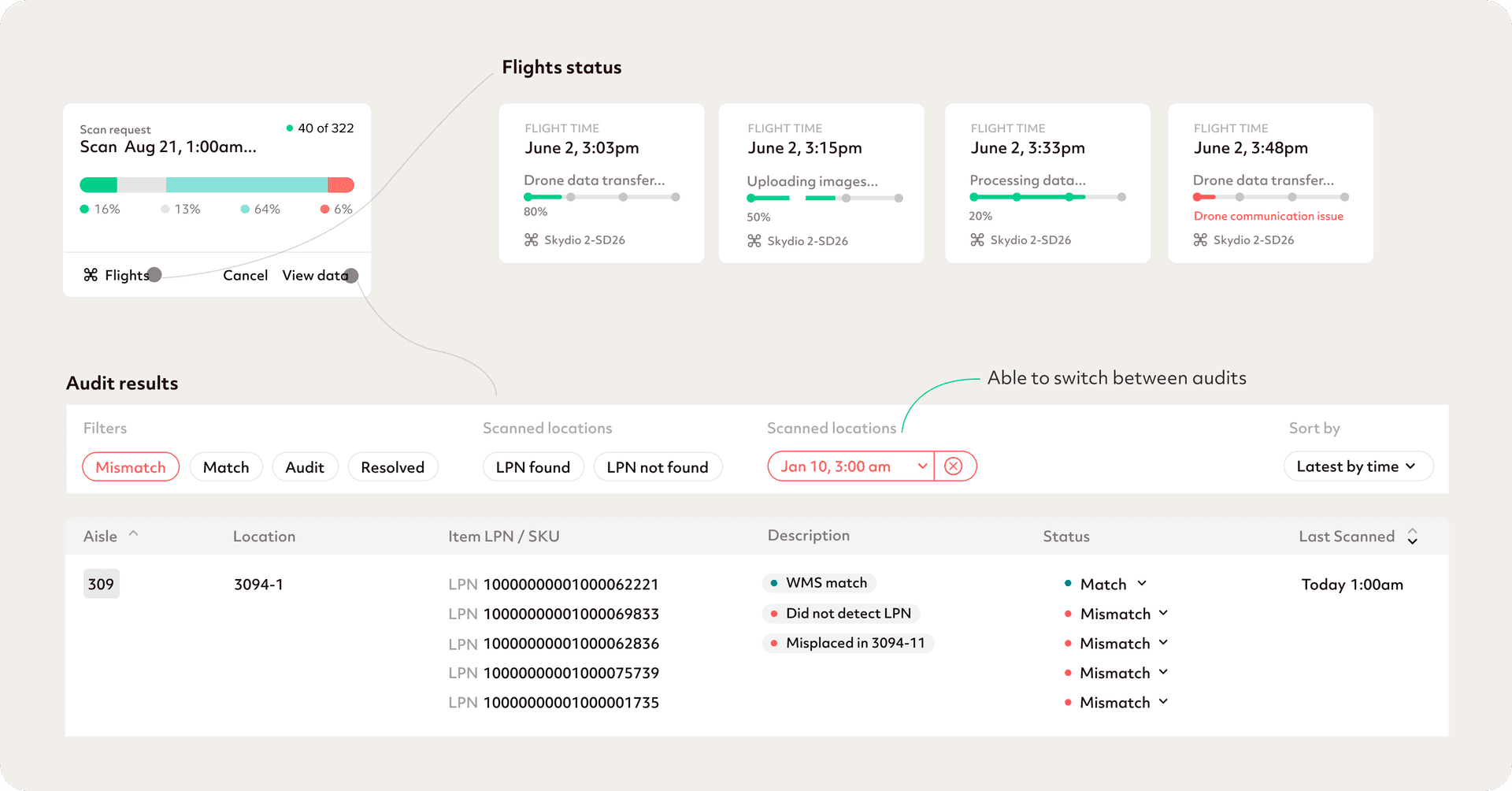Image resolution: width=1512 pixels, height=791 pixels.
Task: Open the Latest by time sort dropdown
Action: 1358,466
